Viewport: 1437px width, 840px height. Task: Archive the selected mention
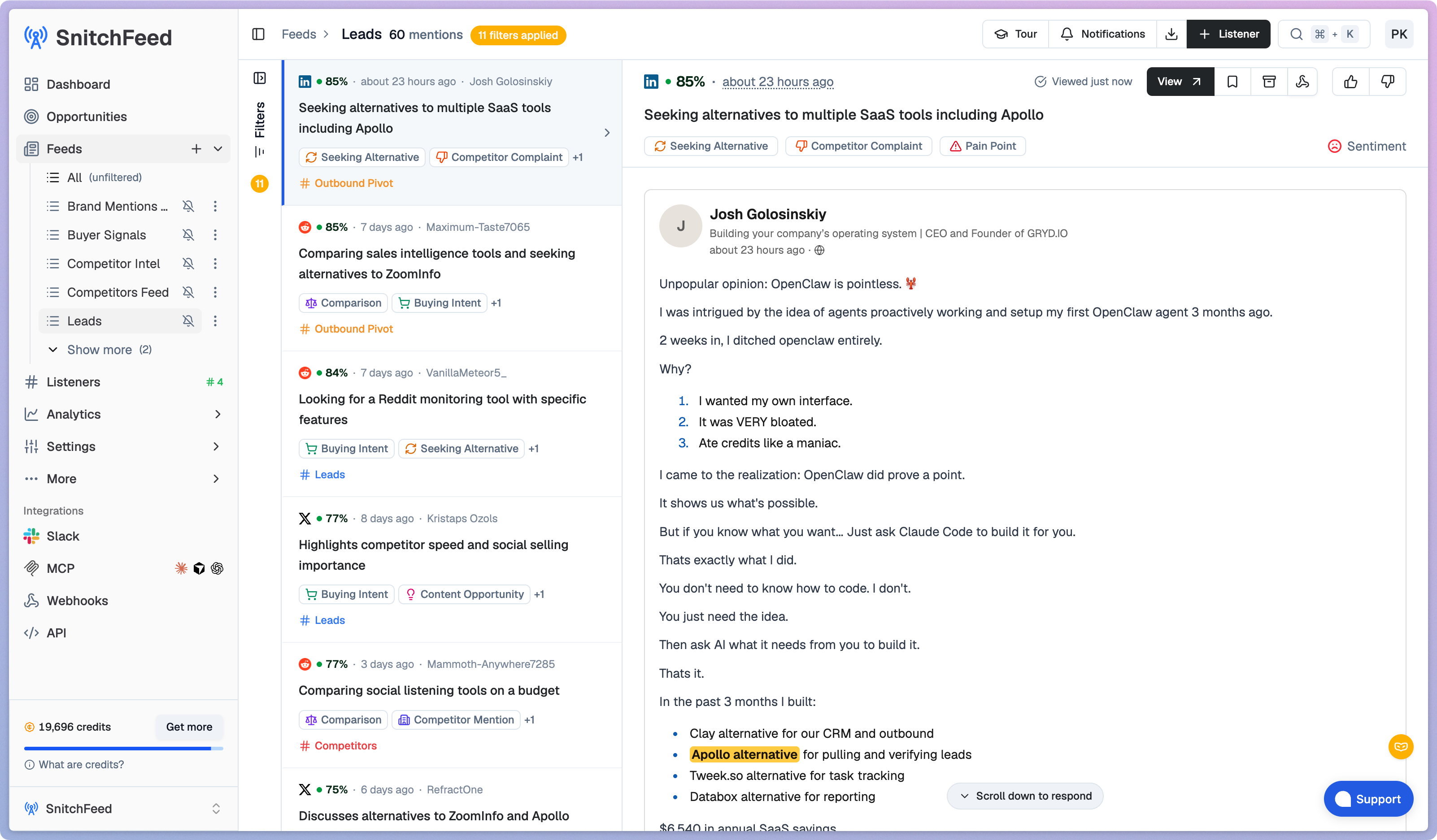1269,82
